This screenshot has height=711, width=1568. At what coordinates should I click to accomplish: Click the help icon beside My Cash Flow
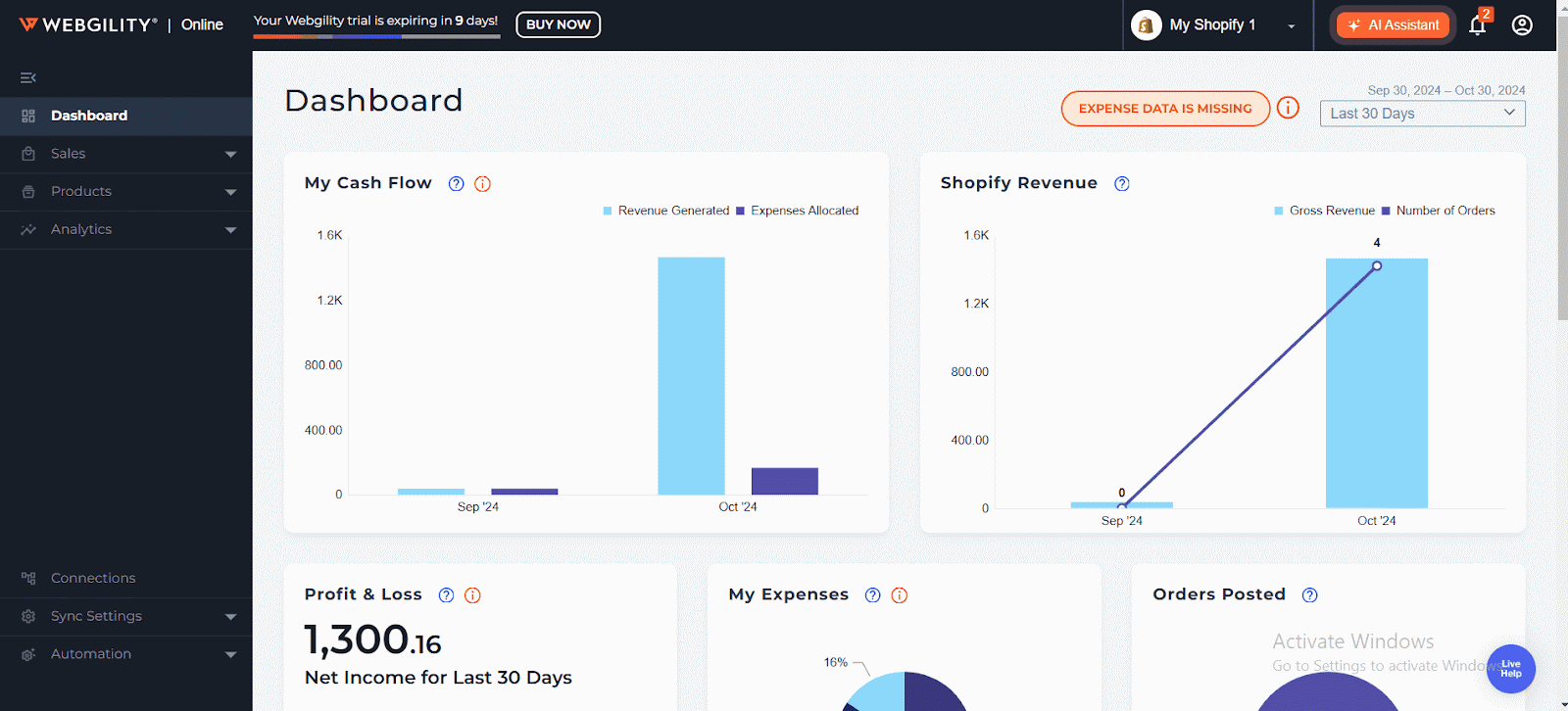(x=456, y=184)
